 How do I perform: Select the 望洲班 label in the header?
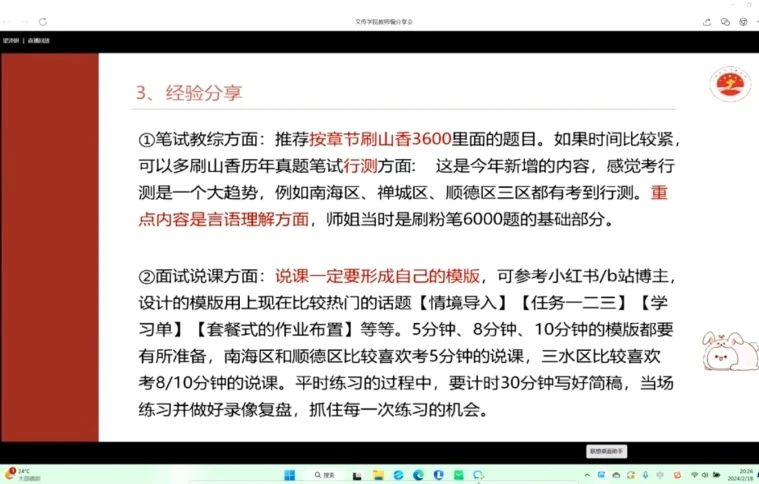12,40
